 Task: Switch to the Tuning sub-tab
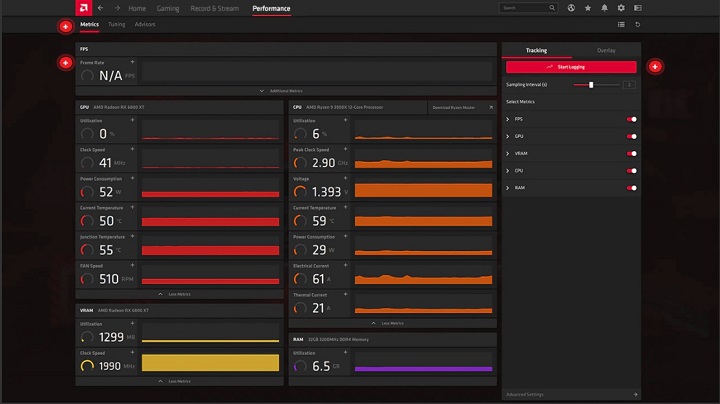pos(116,24)
